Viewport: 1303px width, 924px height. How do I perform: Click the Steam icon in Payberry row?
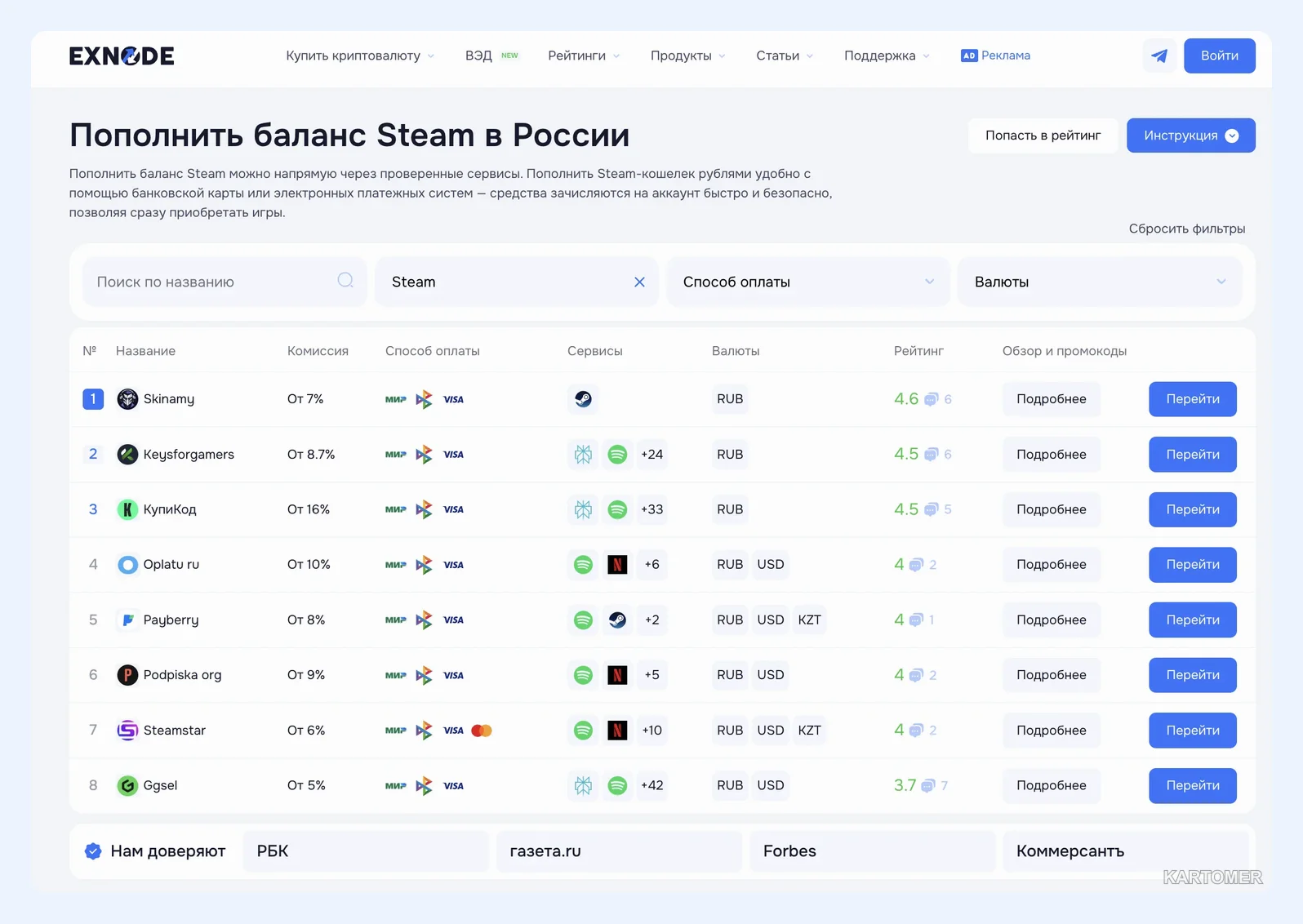617,620
